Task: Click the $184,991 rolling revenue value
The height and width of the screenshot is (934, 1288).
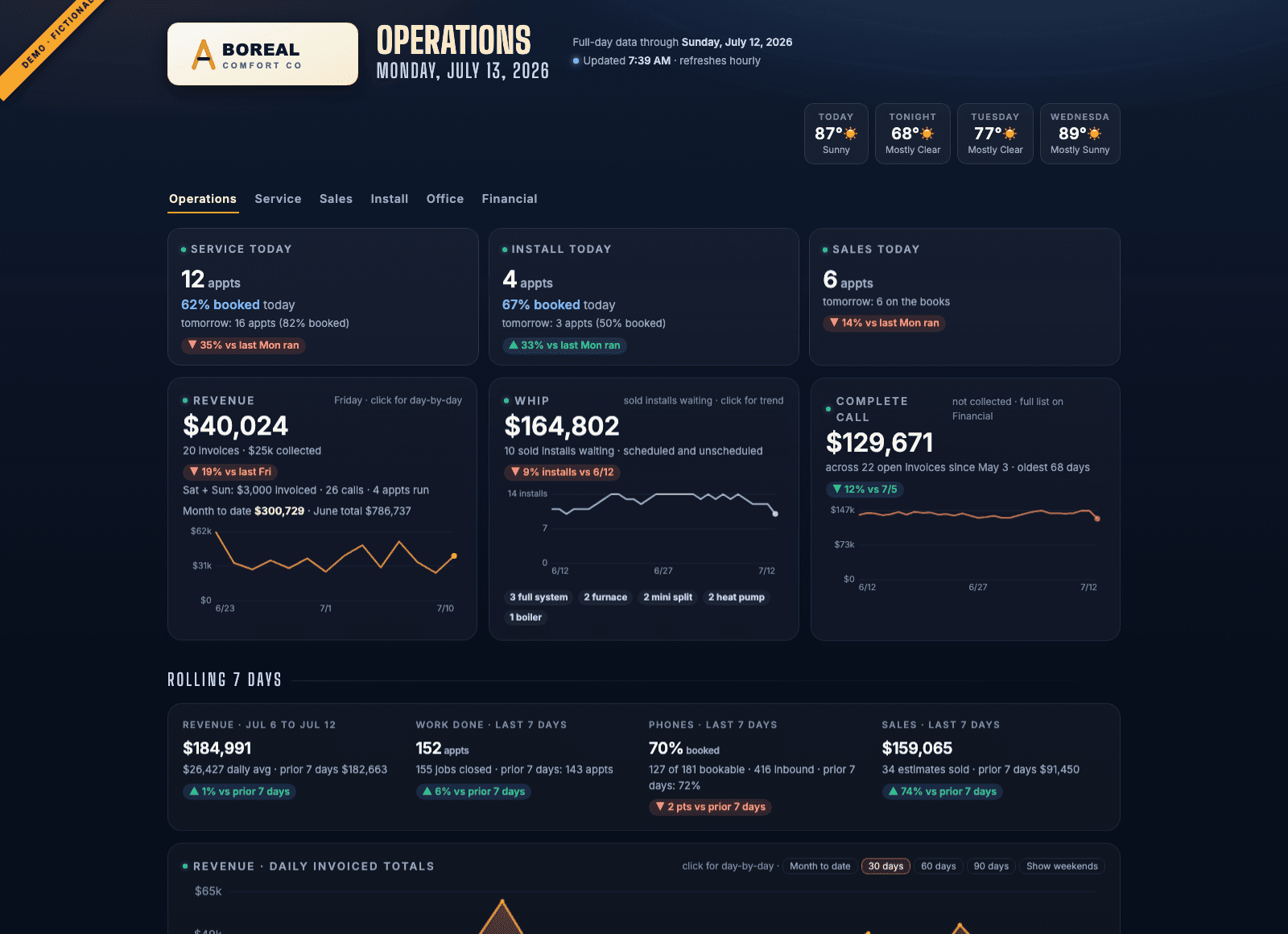Action: [x=217, y=749]
